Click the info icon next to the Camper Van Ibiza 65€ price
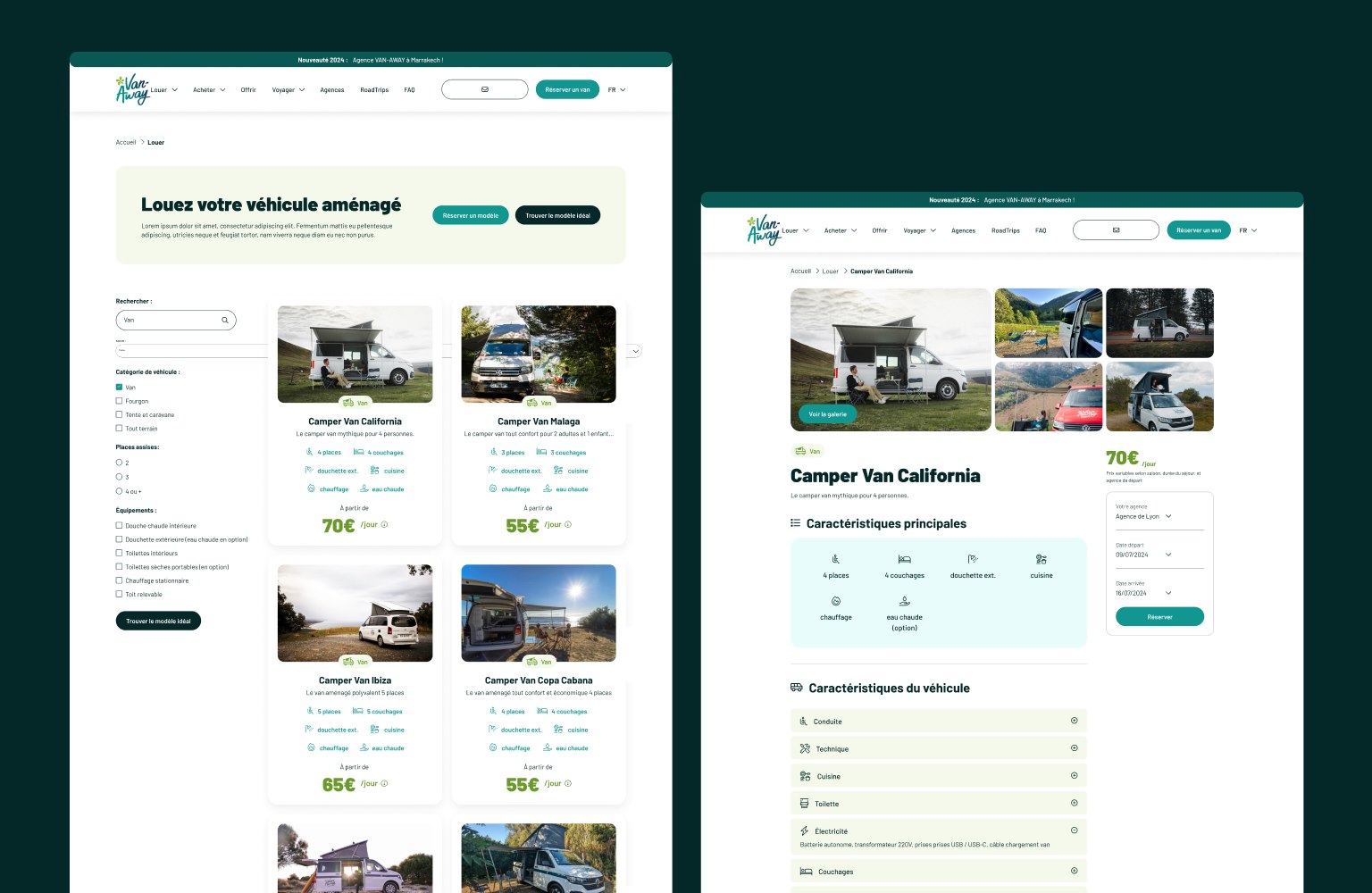The image size is (1372, 893). [385, 783]
